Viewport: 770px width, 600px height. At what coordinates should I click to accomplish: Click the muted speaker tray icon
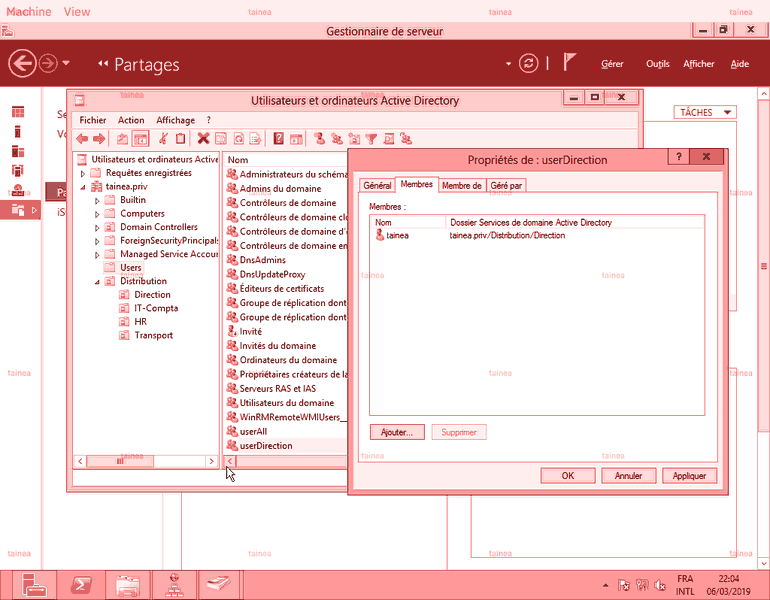pos(660,585)
